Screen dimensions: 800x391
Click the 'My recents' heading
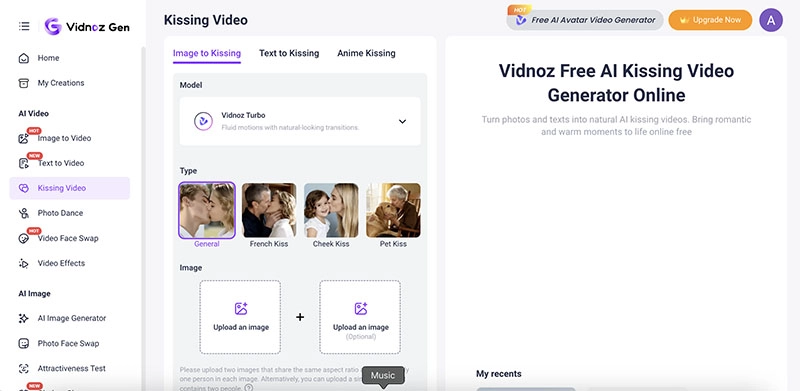tap(498, 374)
